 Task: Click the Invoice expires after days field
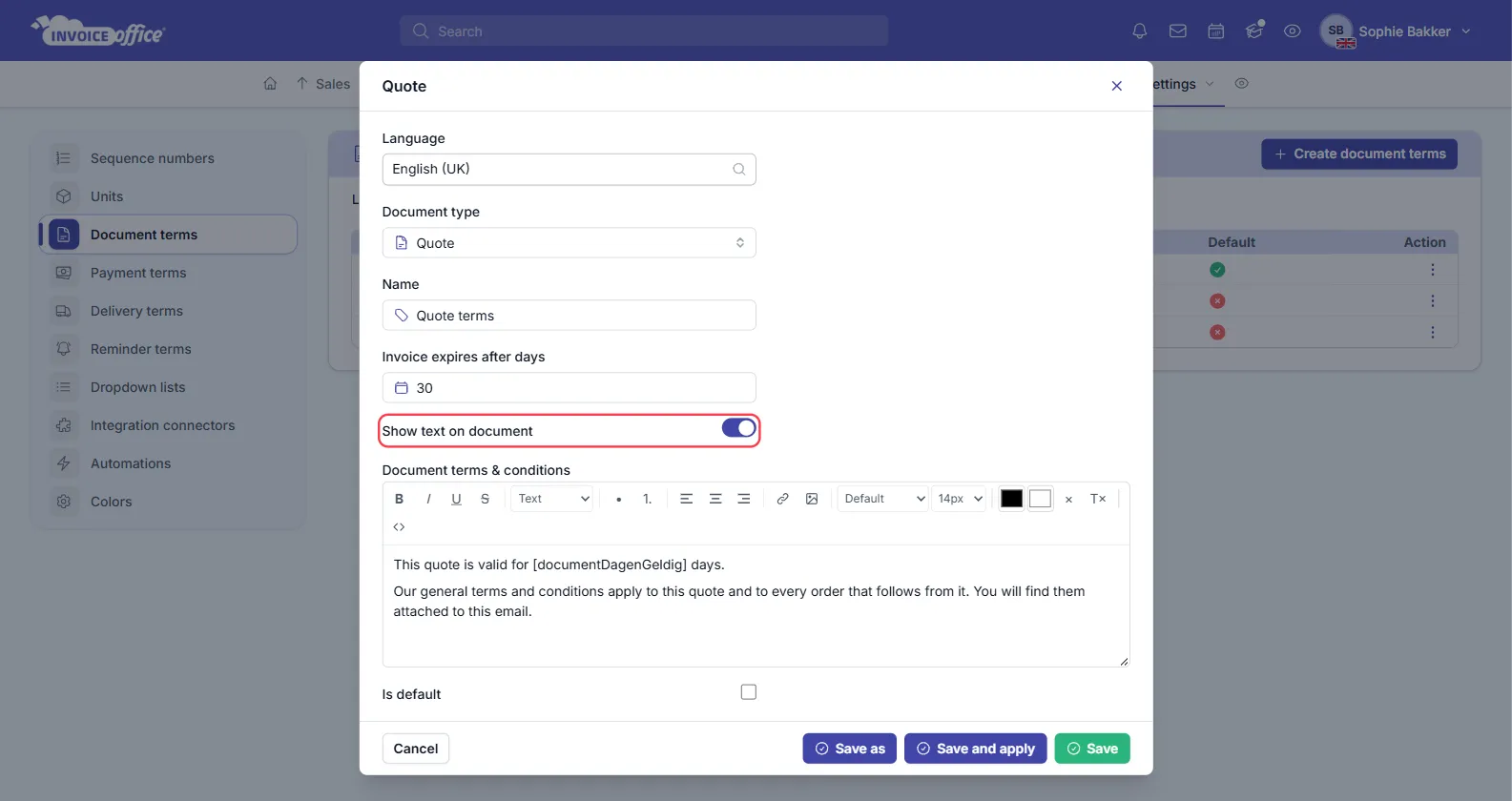(x=570, y=388)
